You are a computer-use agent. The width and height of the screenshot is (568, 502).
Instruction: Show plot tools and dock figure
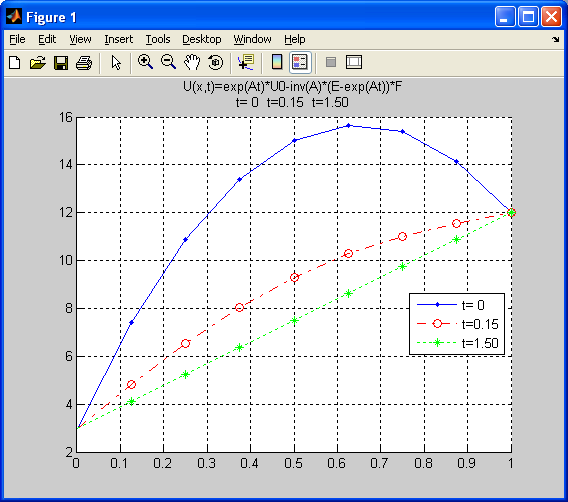(354, 62)
